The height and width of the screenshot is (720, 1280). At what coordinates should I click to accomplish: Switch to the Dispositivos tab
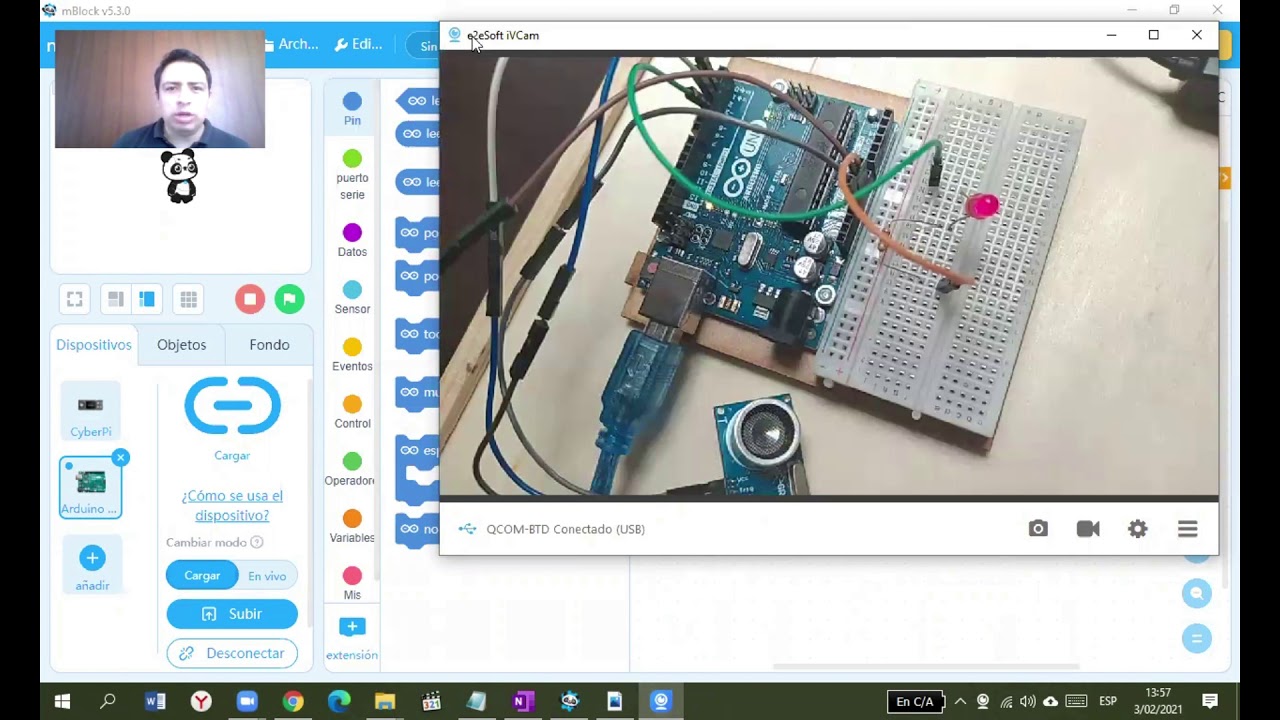(x=94, y=344)
